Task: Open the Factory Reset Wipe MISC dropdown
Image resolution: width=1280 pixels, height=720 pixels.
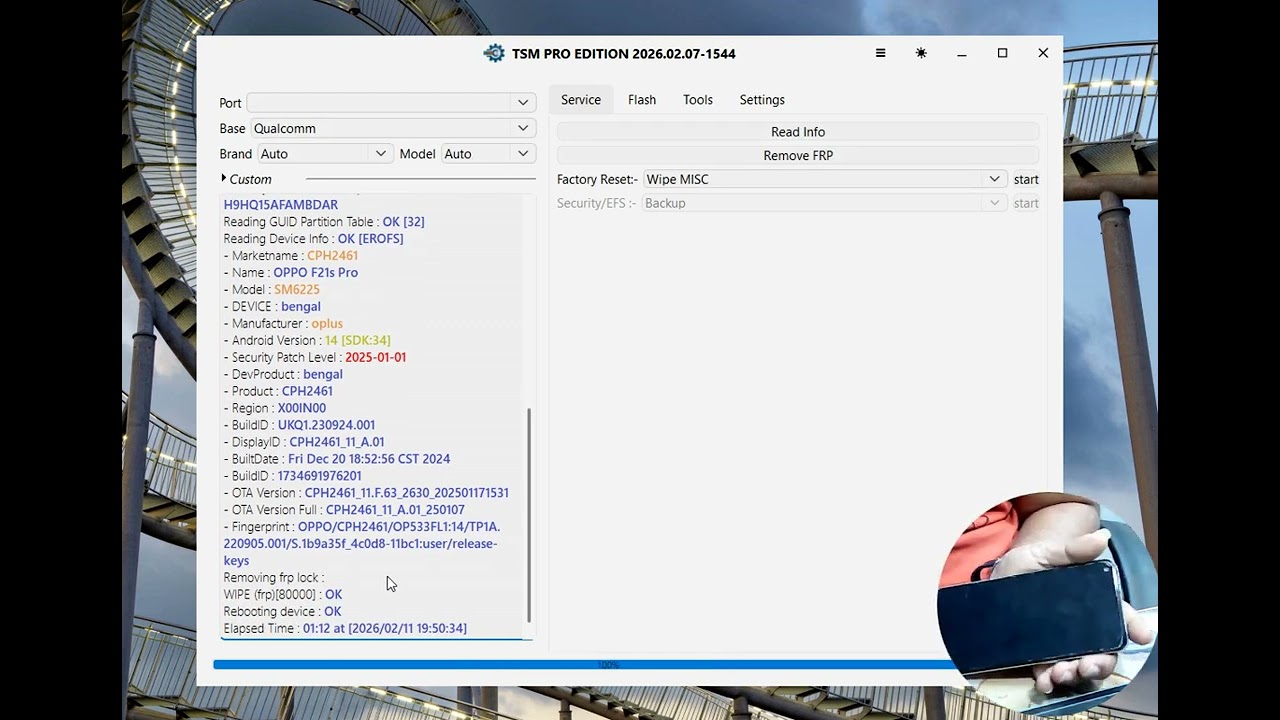Action: click(823, 179)
